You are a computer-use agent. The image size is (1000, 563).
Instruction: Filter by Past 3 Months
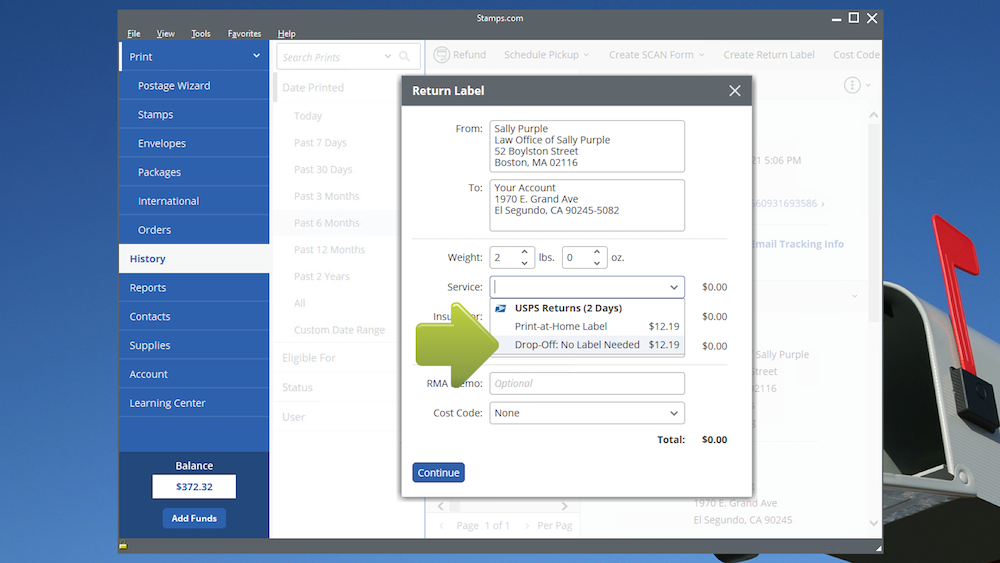(327, 196)
